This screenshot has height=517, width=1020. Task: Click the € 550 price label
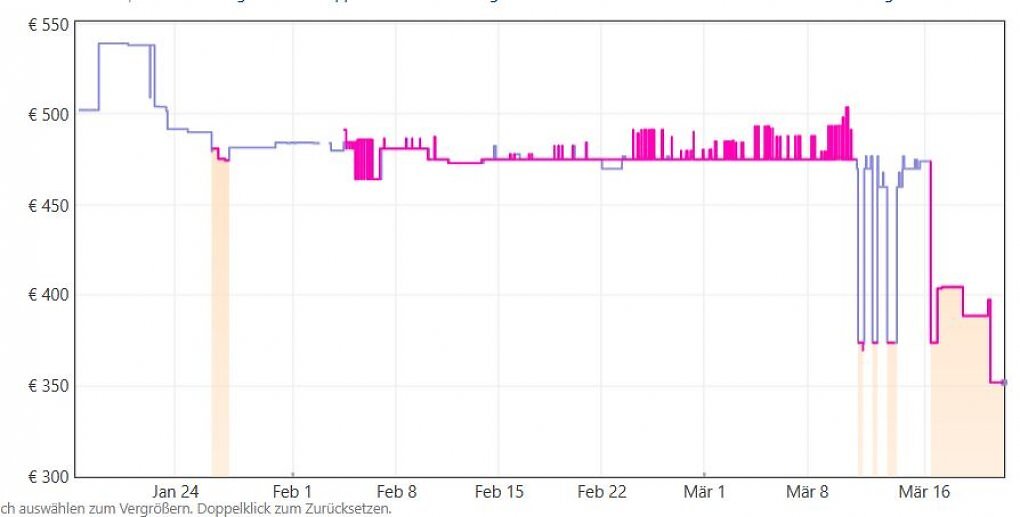point(47,27)
